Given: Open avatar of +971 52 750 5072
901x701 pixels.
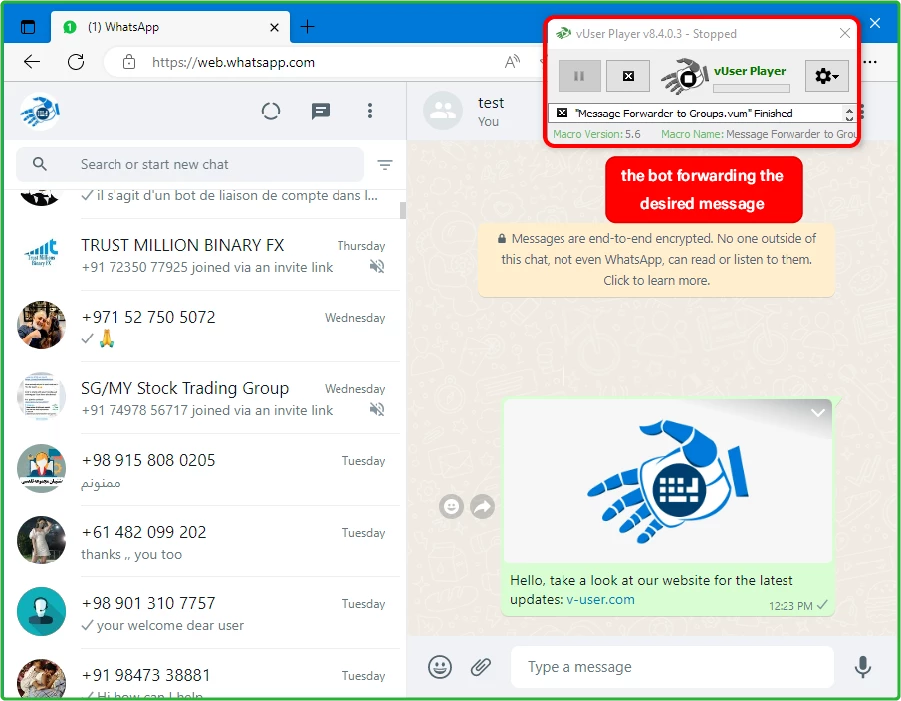Looking at the screenshot, I should coord(41,325).
